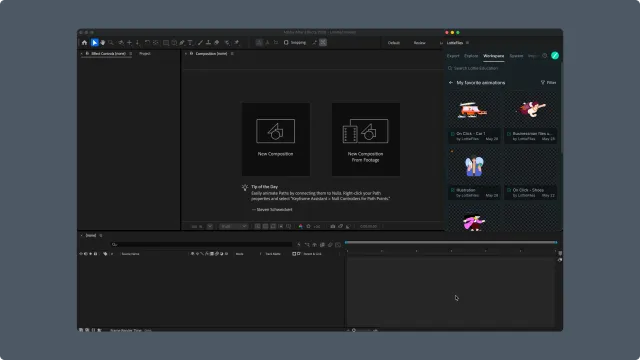The width and height of the screenshot is (640, 360).
Task: Click the Mode column header
Action: point(240,254)
